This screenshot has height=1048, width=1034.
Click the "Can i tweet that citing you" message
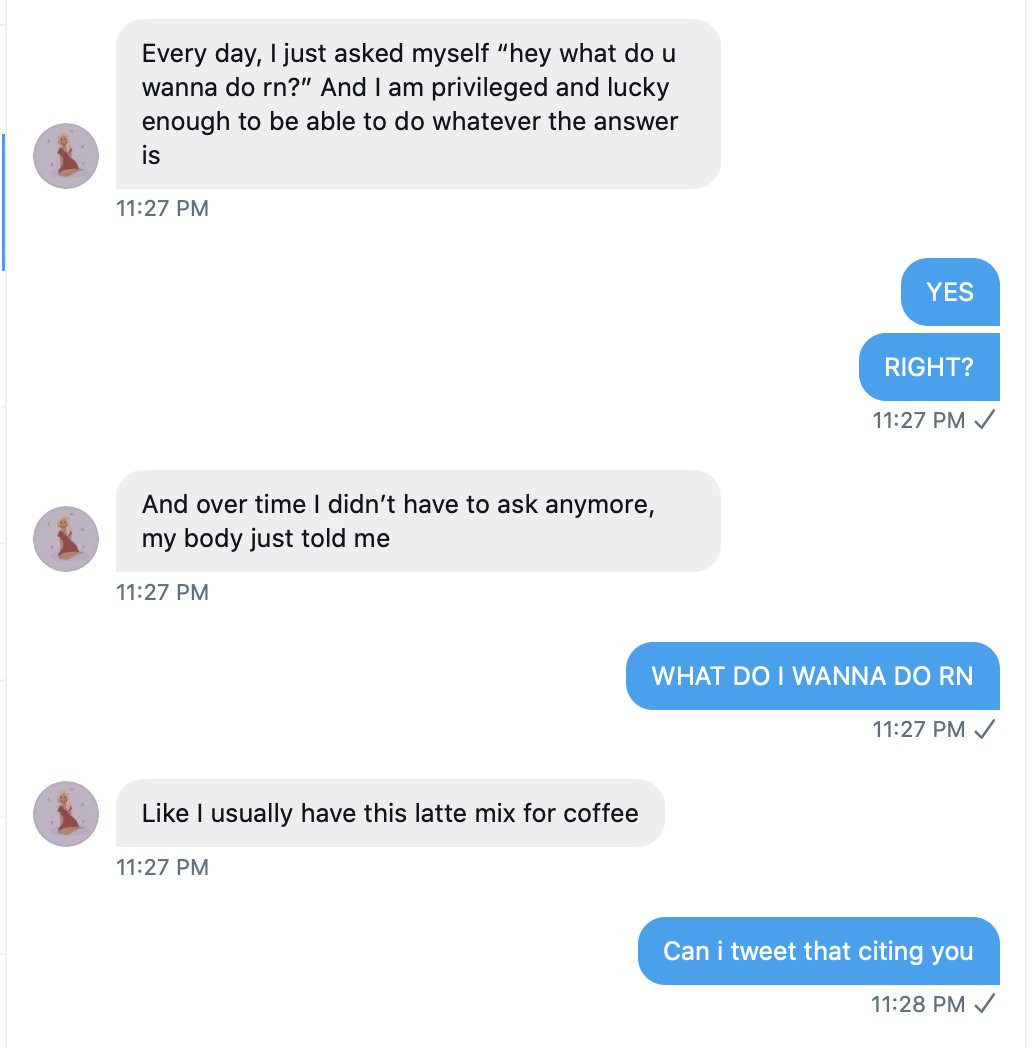(818, 951)
